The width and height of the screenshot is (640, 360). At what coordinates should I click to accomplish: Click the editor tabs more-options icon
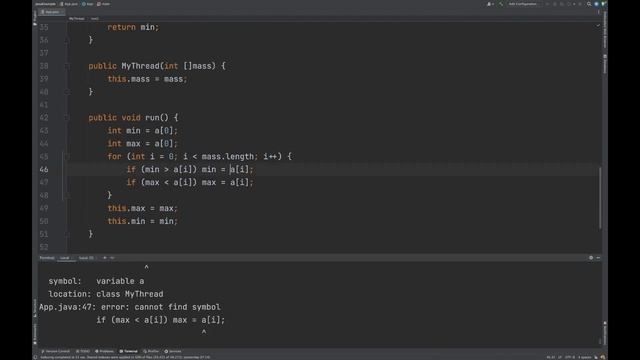[598, 12]
